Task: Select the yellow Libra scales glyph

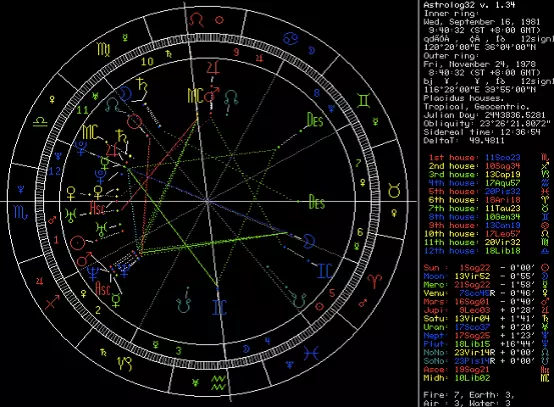Action: 40,122
